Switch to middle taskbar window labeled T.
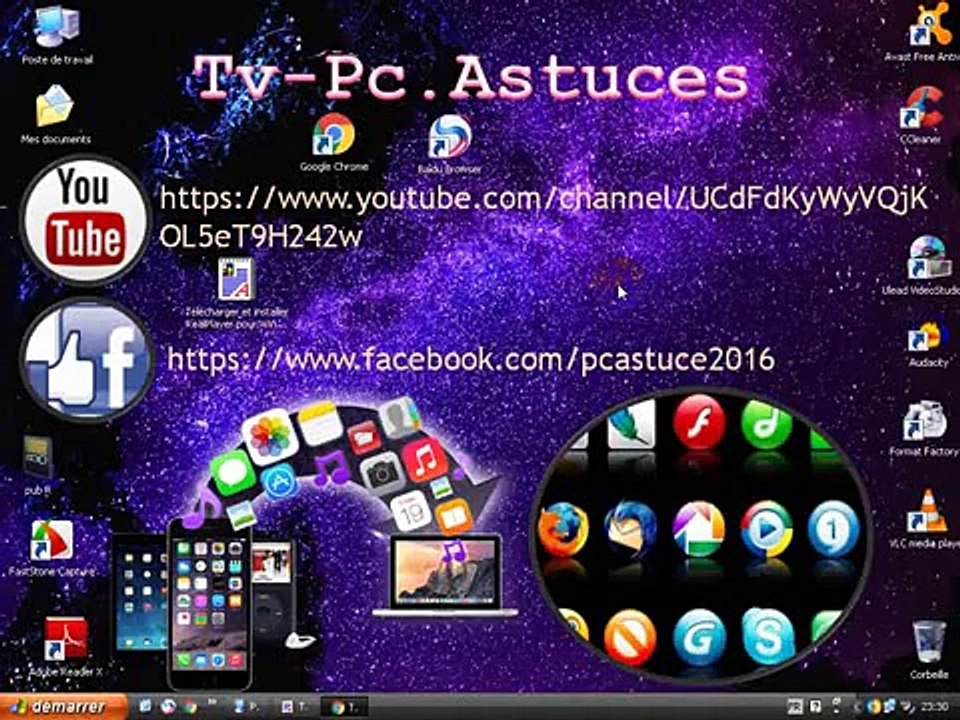 [x=296, y=707]
